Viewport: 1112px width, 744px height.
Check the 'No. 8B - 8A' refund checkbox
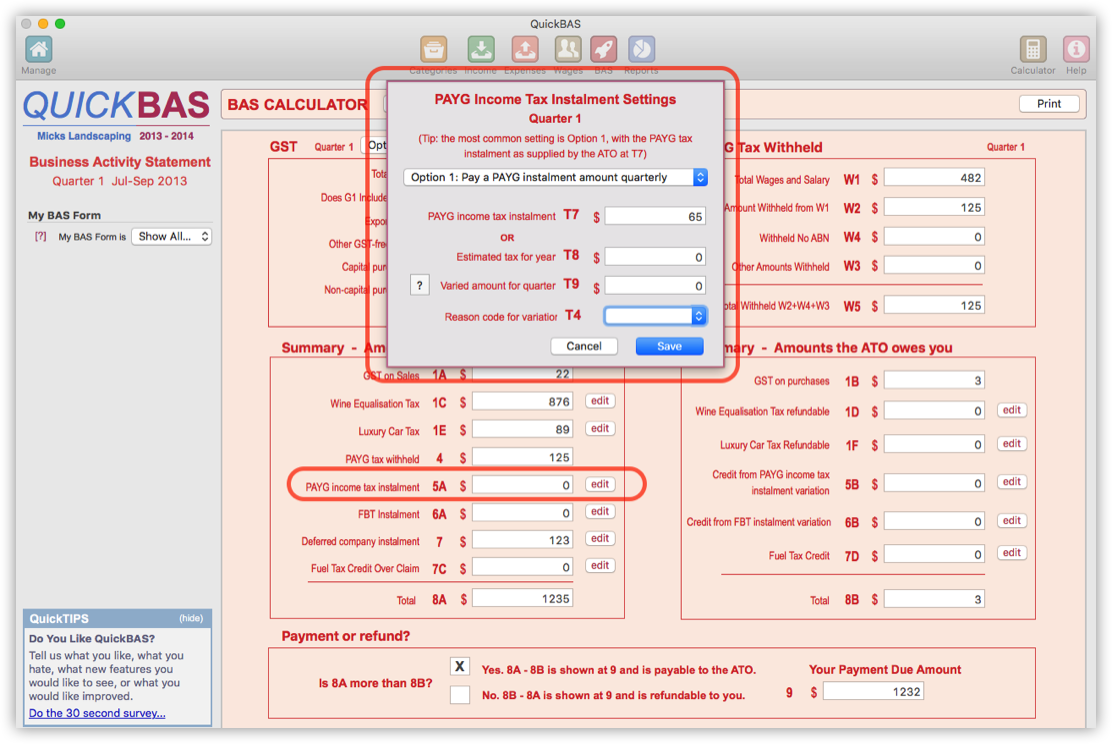pyautogui.click(x=460, y=694)
